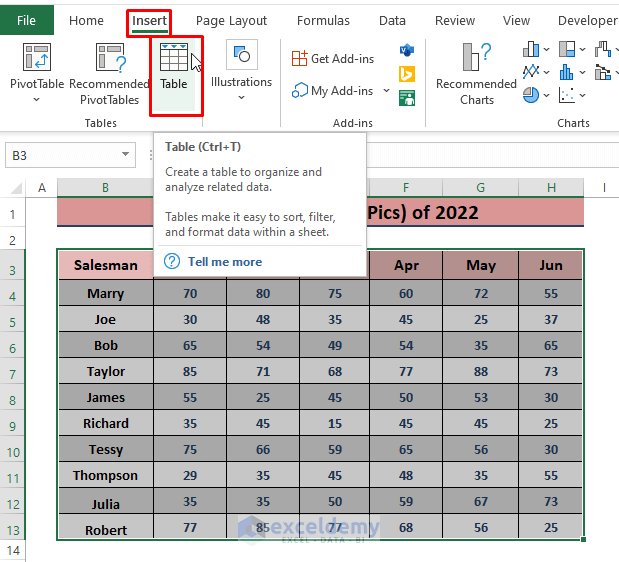Open Recommended PivotTables

point(109,74)
